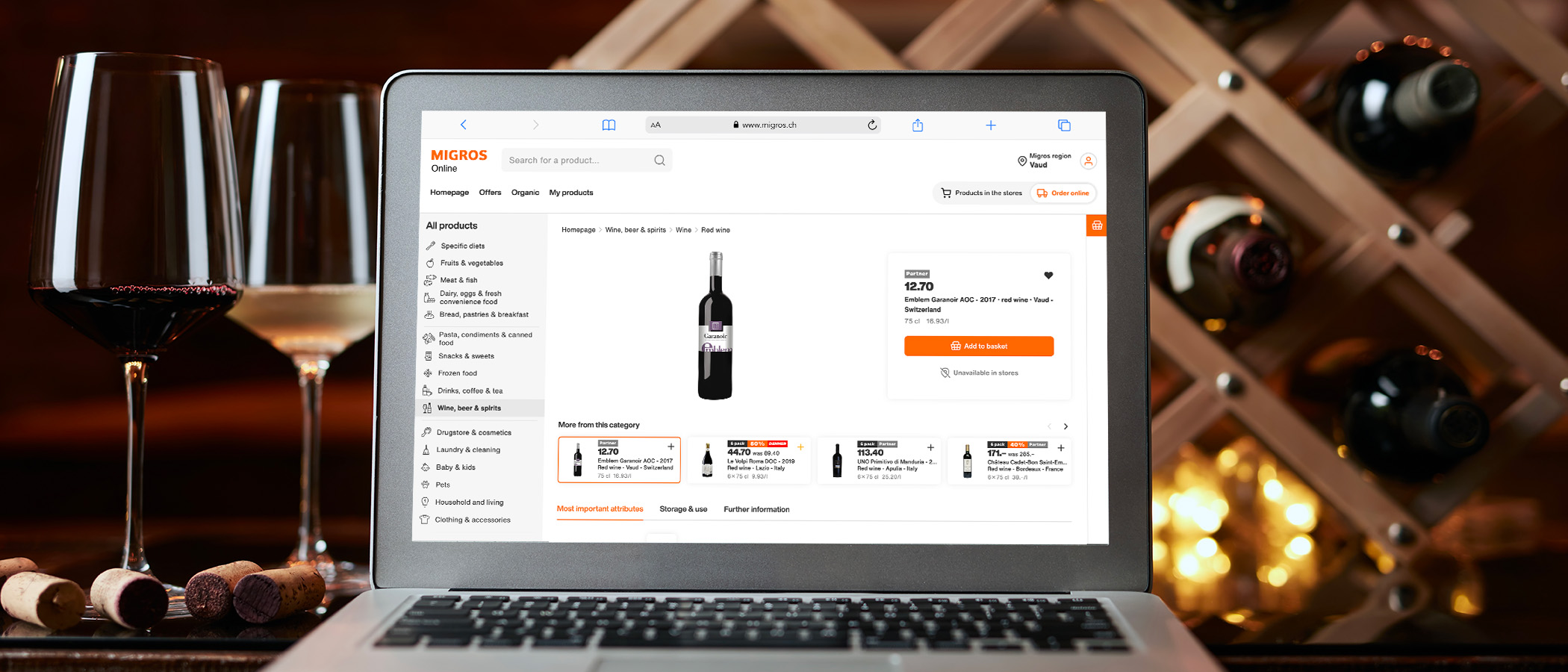
Task: Switch to Products in the stores
Action: 981,193
